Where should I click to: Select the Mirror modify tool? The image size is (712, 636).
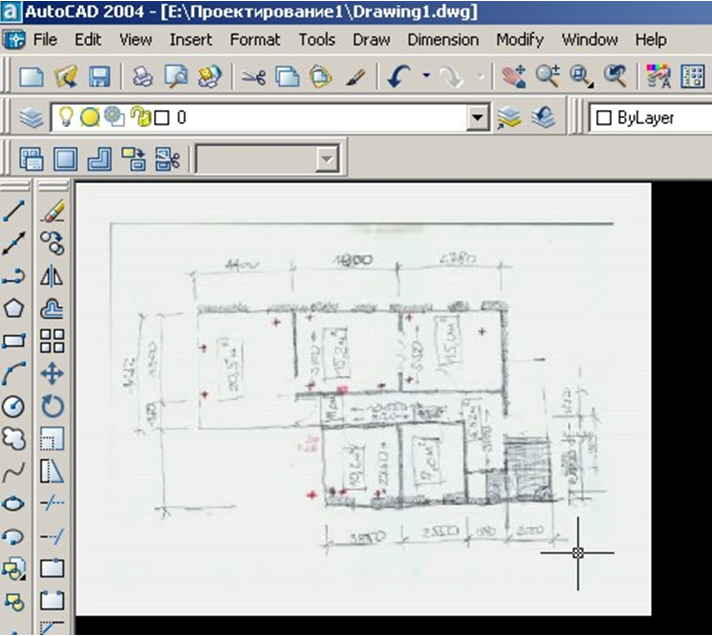coord(52,276)
